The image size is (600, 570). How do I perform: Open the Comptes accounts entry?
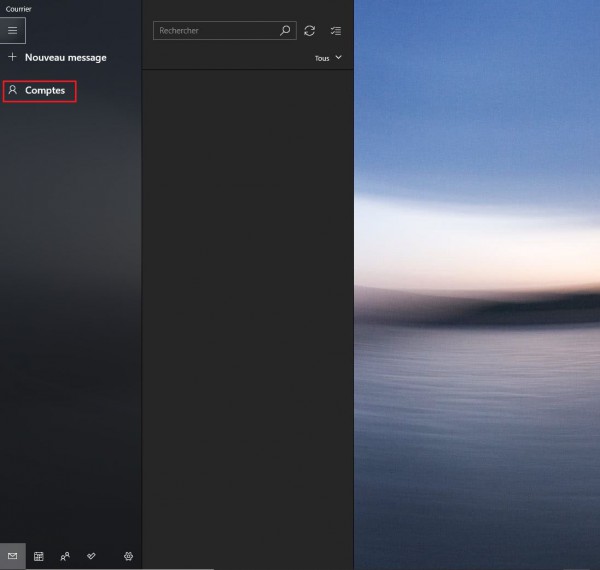[x=45, y=91]
